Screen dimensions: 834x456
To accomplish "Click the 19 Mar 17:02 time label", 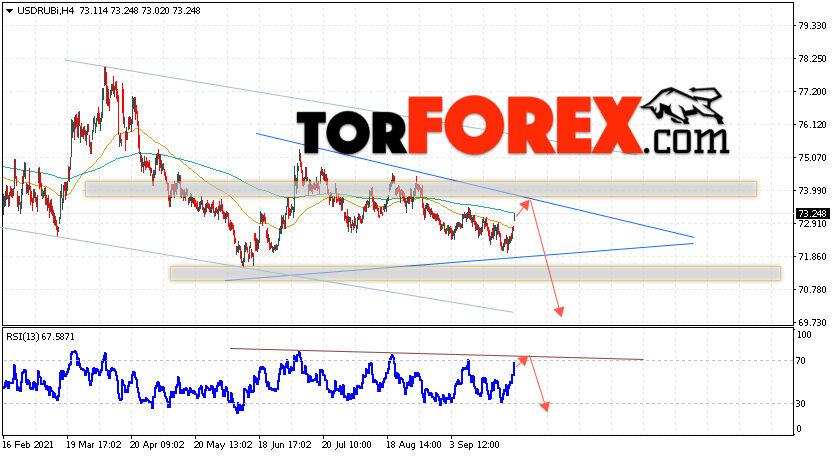I will pyautogui.click(x=94, y=445).
